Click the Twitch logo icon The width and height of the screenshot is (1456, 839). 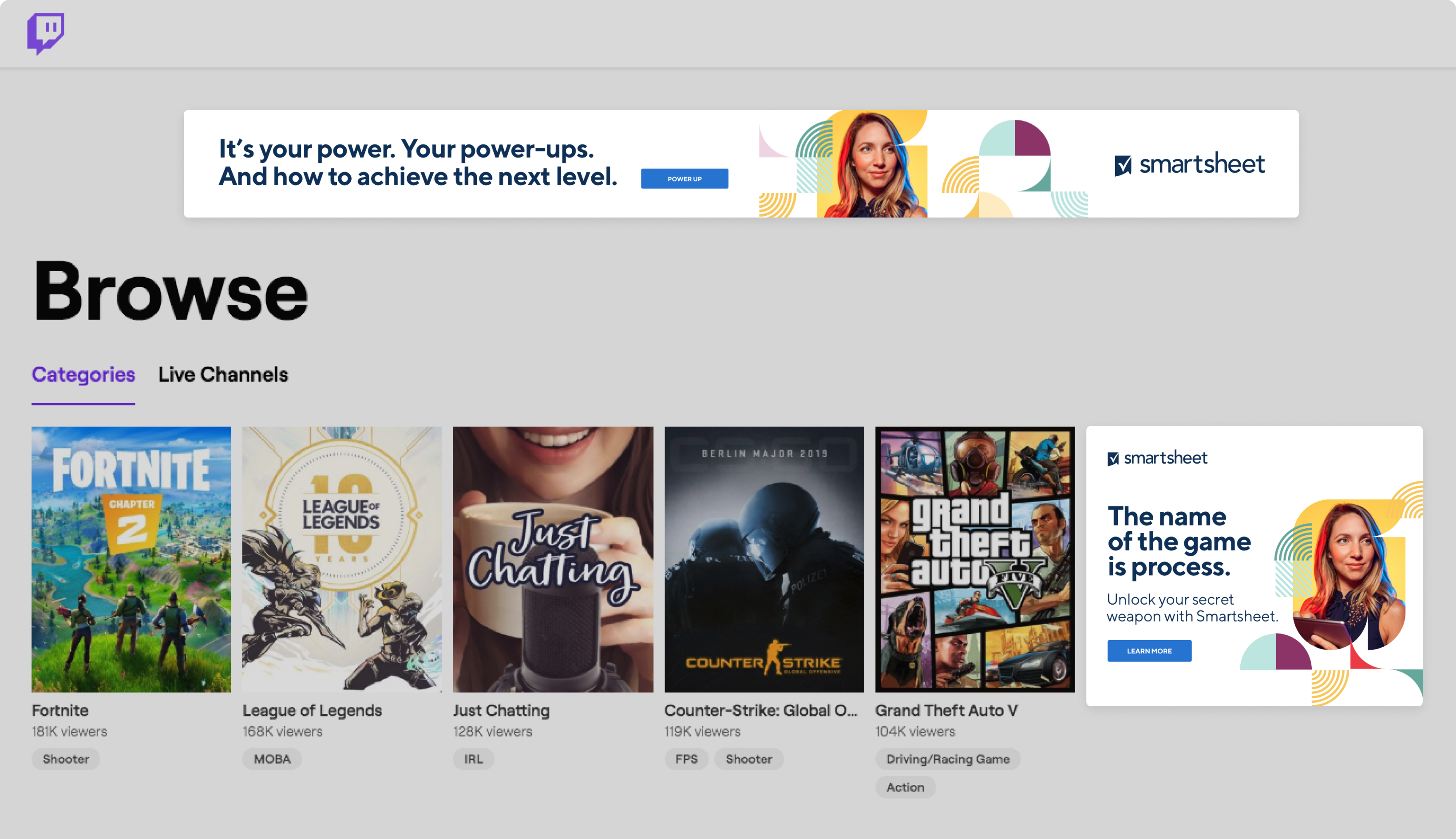46,33
